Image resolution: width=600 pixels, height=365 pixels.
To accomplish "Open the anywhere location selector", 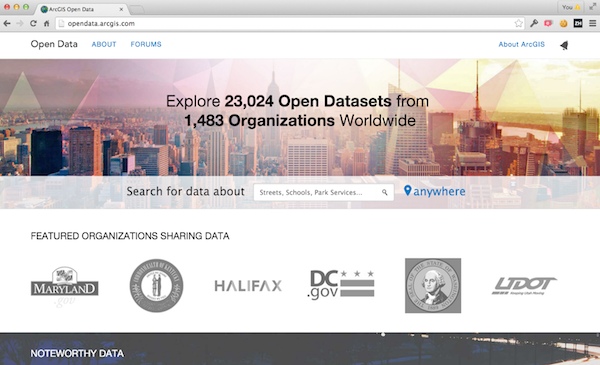I will coord(435,191).
